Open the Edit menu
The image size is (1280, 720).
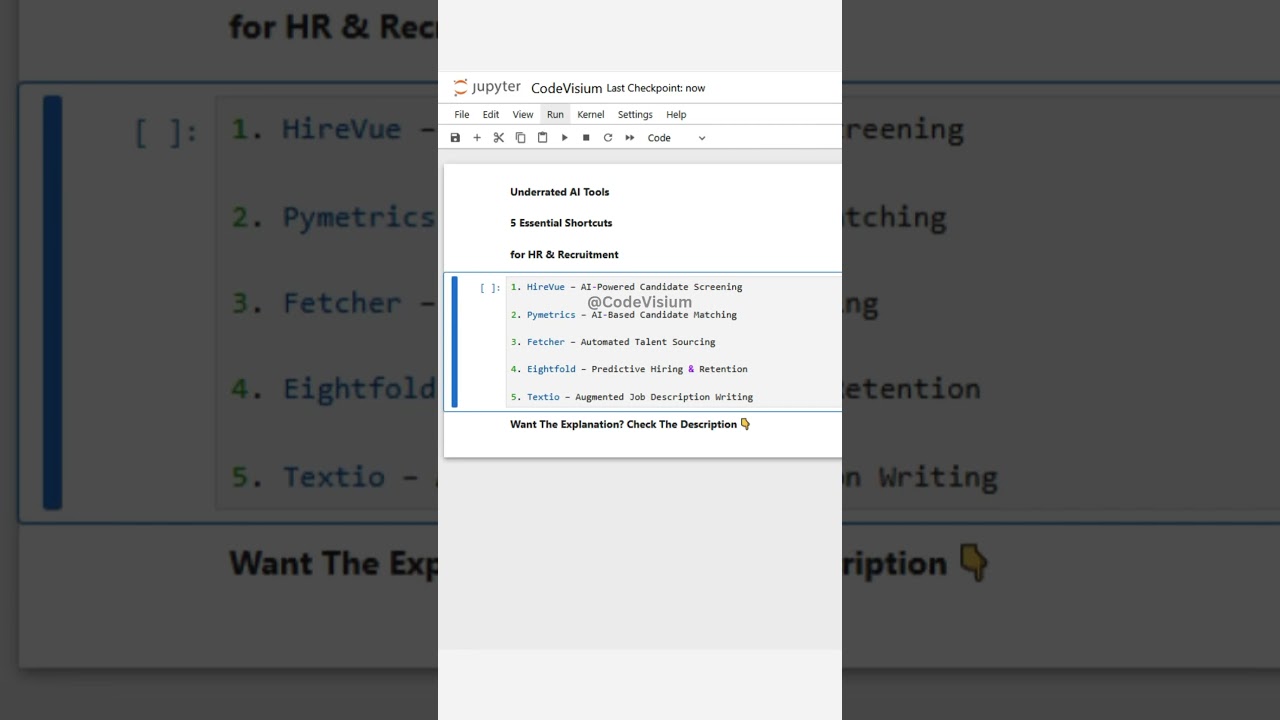coord(491,115)
